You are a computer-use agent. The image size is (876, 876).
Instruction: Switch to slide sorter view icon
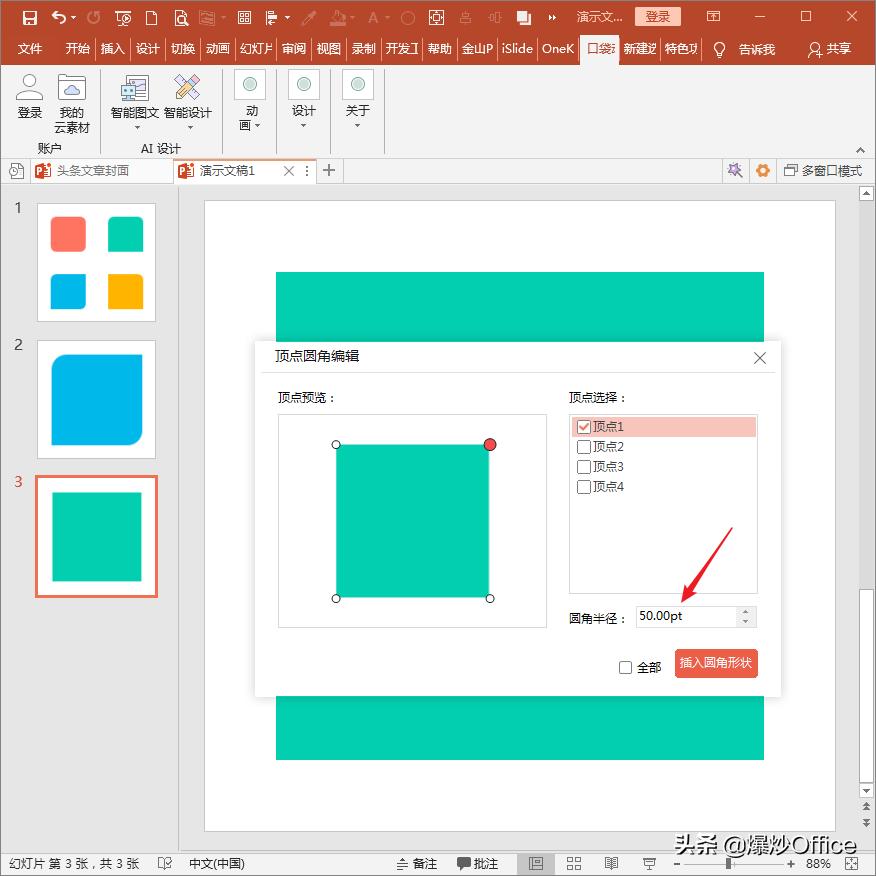(x=574, y=863)
